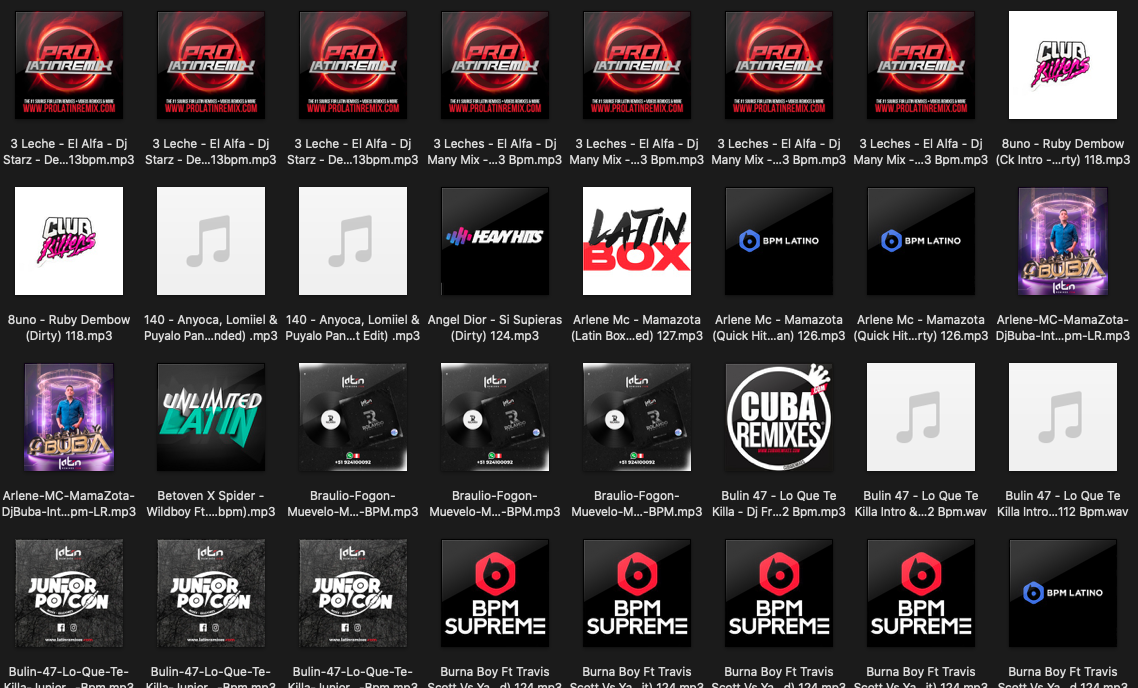Click generic music icon for Anyoca file ending 'nded)'
The image size is (1138, 688).
coord(211,241)
